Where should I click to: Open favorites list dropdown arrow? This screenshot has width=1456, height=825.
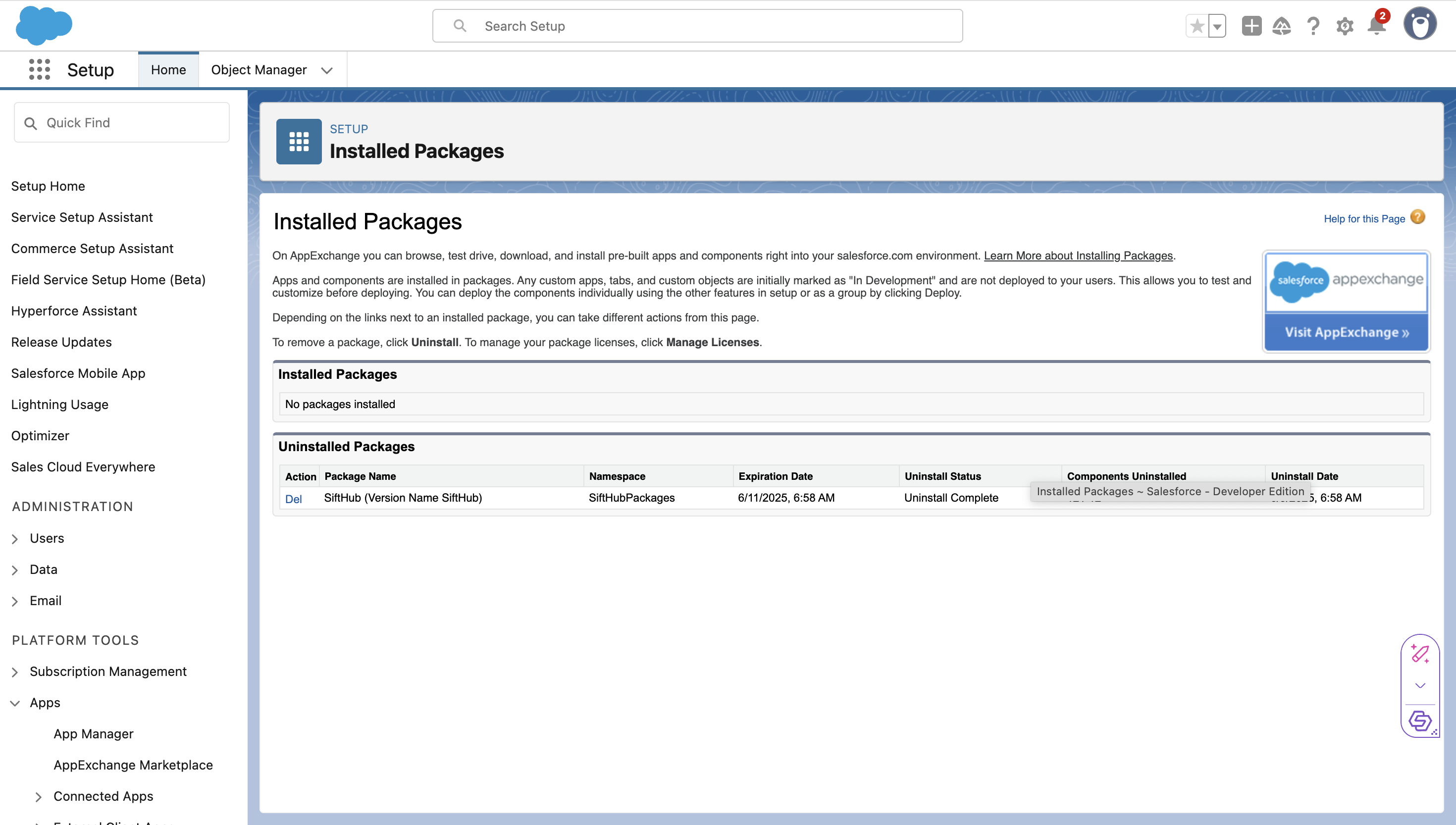click(1217, 26)
